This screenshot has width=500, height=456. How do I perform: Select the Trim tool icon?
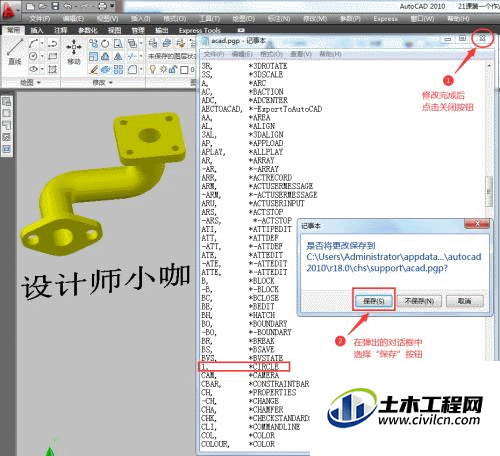[x=132, y=56]
